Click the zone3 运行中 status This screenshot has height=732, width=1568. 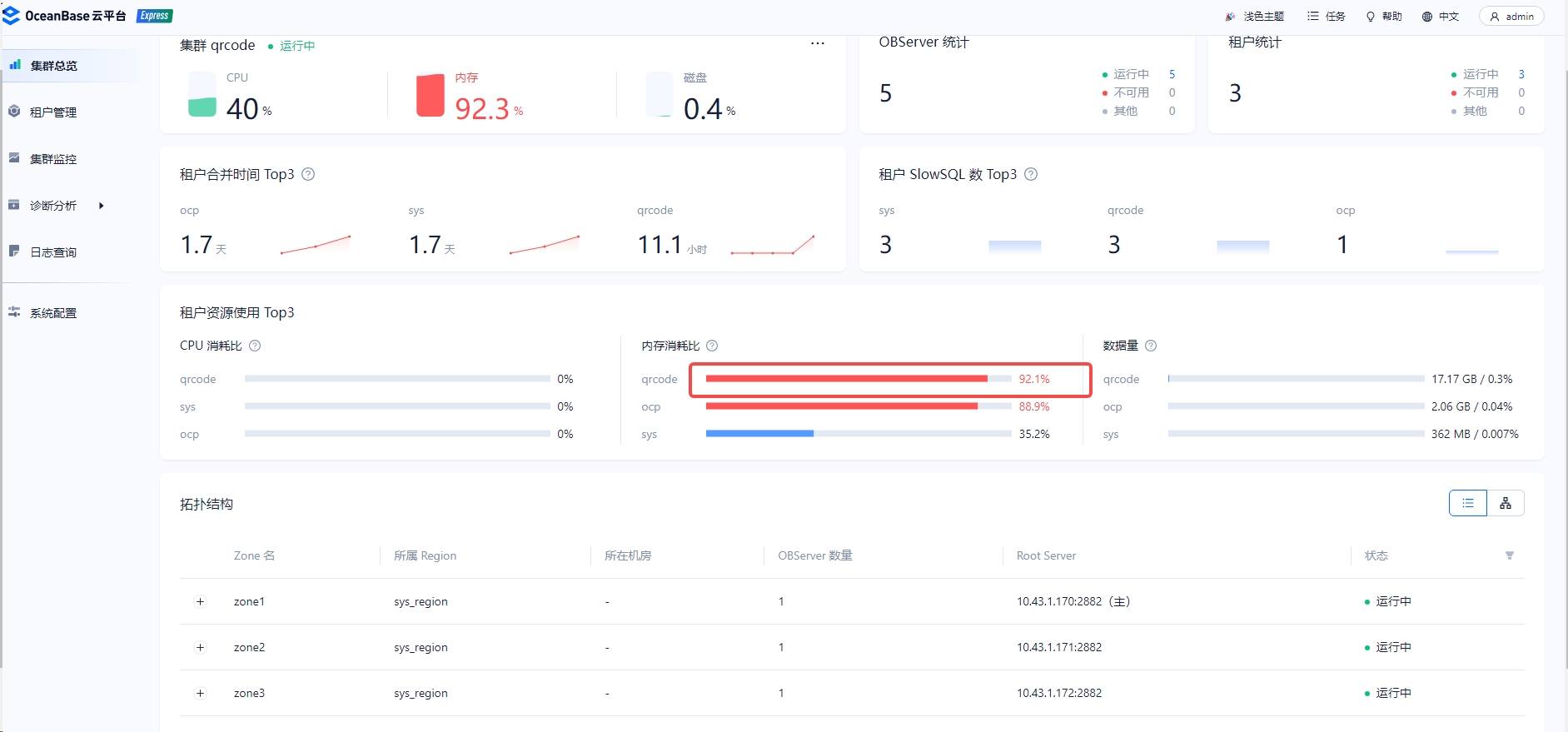1388,693
